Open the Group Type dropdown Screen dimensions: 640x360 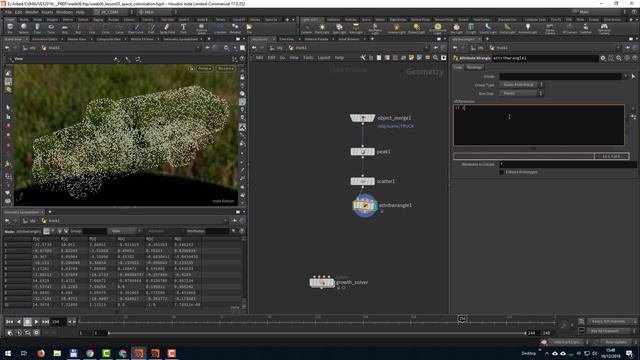(x=521, y=85)
